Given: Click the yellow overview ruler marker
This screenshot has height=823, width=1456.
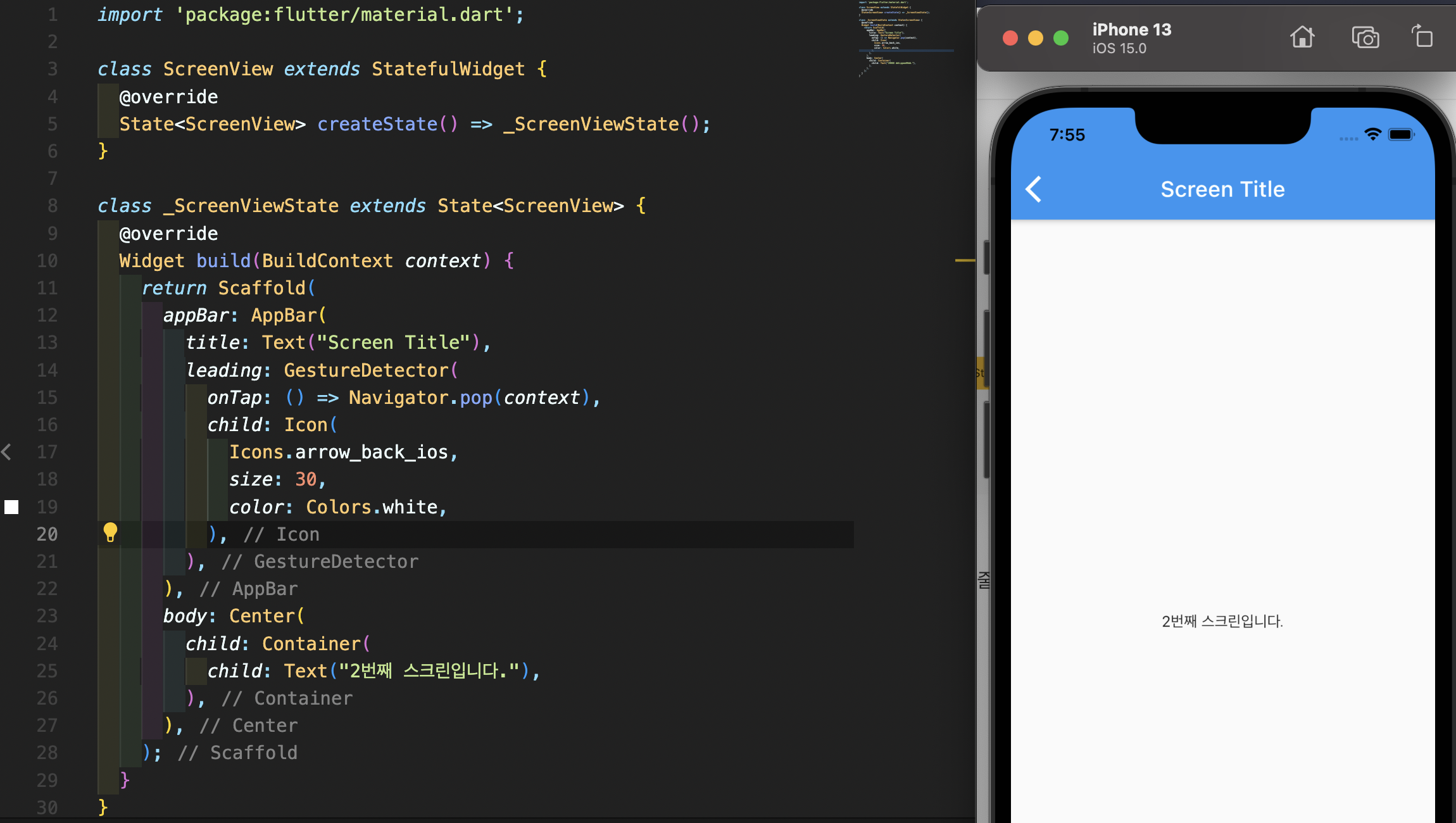Looking at the screenshot, I should coord(965,260).
